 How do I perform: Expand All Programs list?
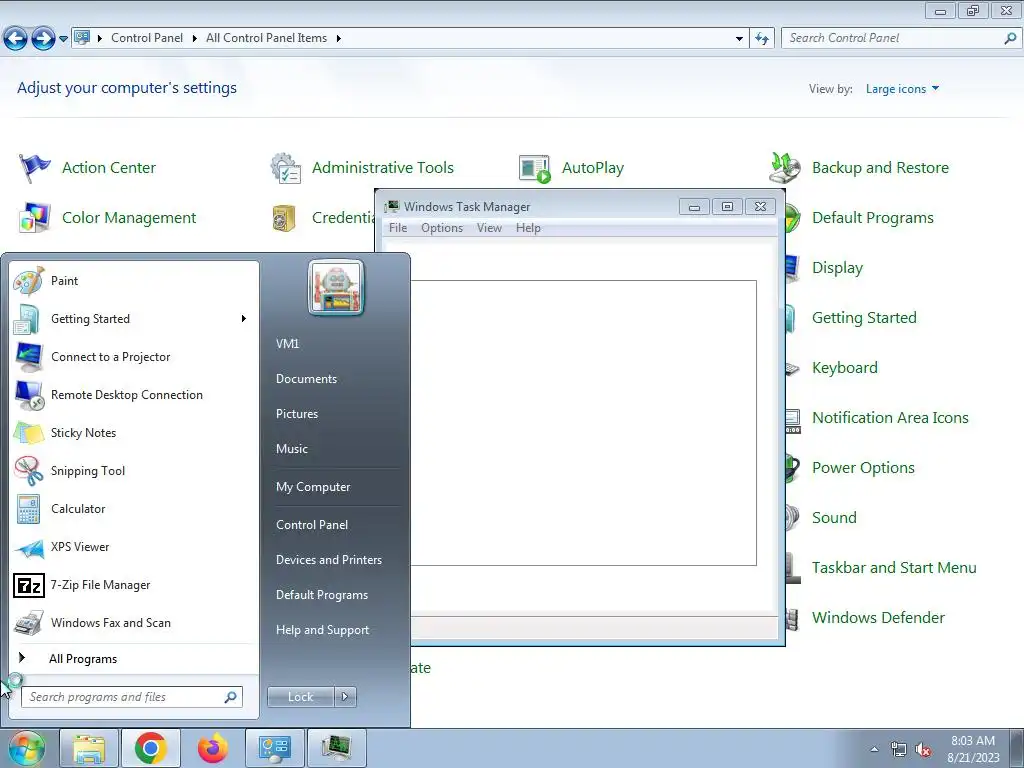83,659
